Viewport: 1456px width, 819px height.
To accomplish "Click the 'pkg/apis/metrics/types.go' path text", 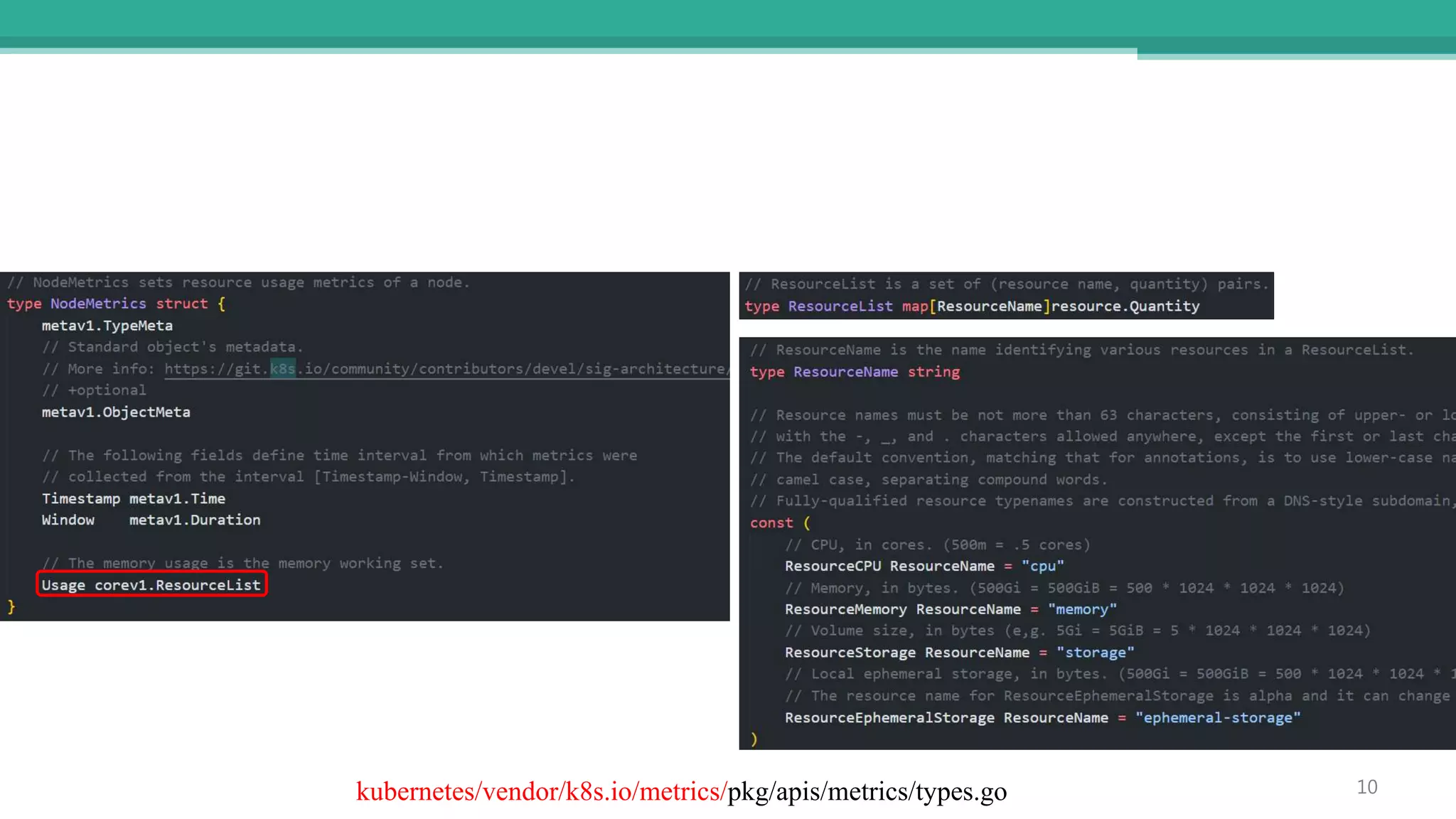I will coord(867,791).
